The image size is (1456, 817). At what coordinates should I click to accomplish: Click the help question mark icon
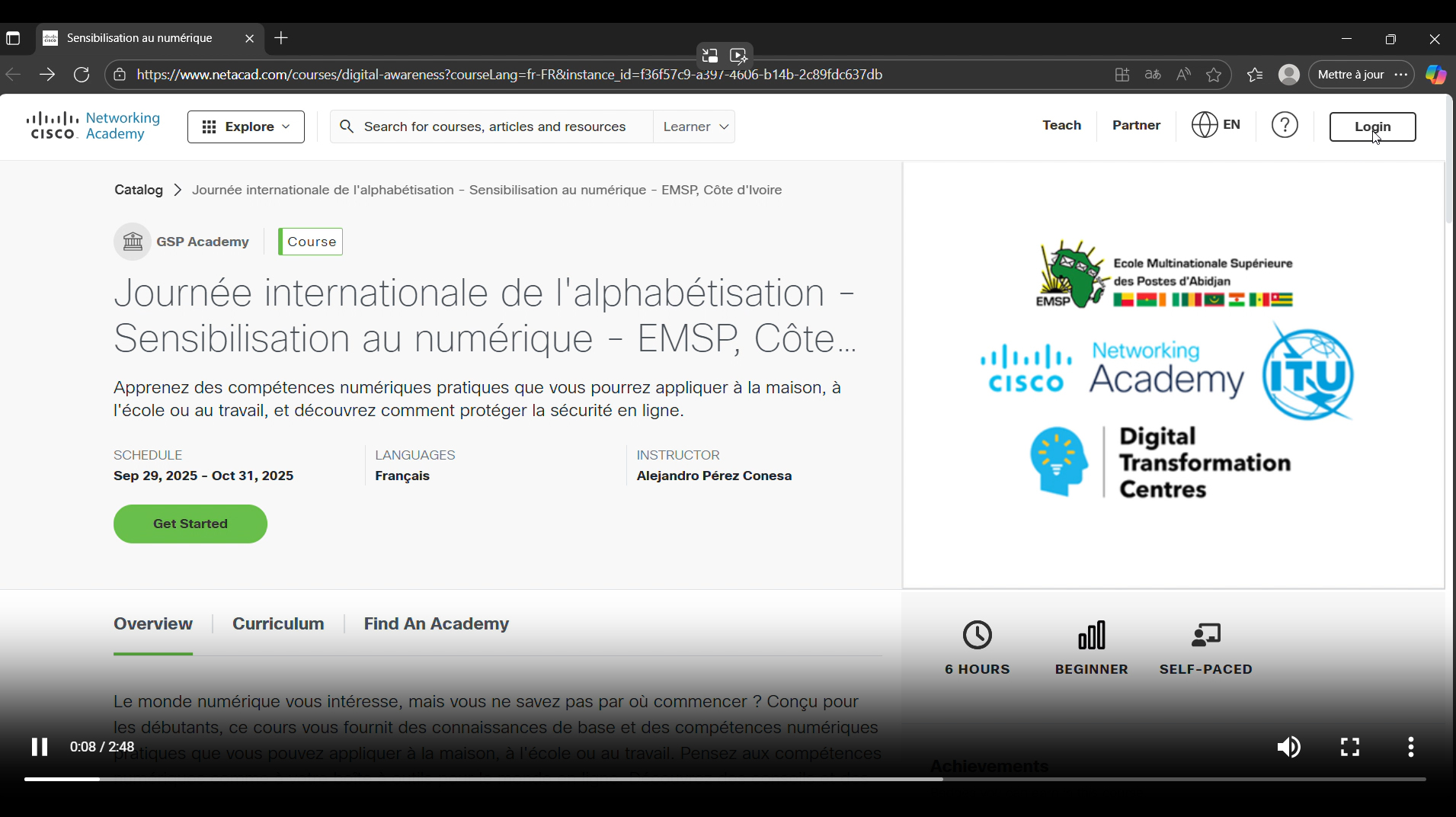click(1285, 126)
